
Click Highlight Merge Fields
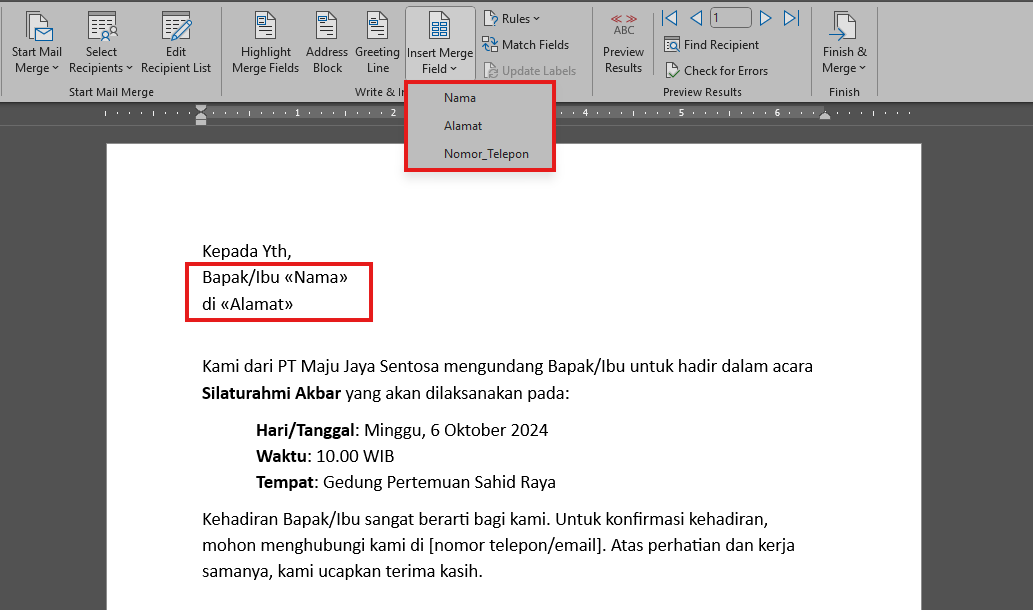264,40
